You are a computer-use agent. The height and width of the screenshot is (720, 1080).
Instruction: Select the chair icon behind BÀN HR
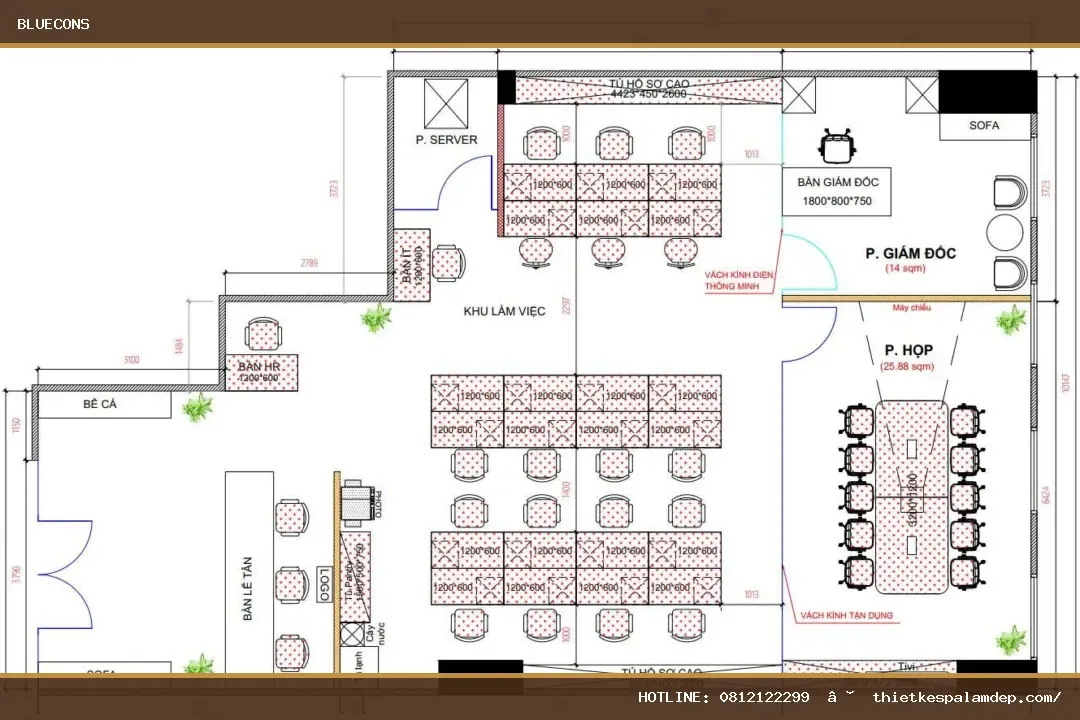[263, 334]
